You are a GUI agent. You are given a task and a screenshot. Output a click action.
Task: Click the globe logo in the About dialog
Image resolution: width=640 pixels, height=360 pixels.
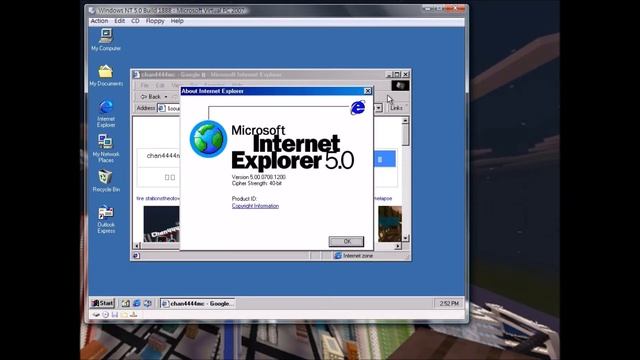click(208, 139)
